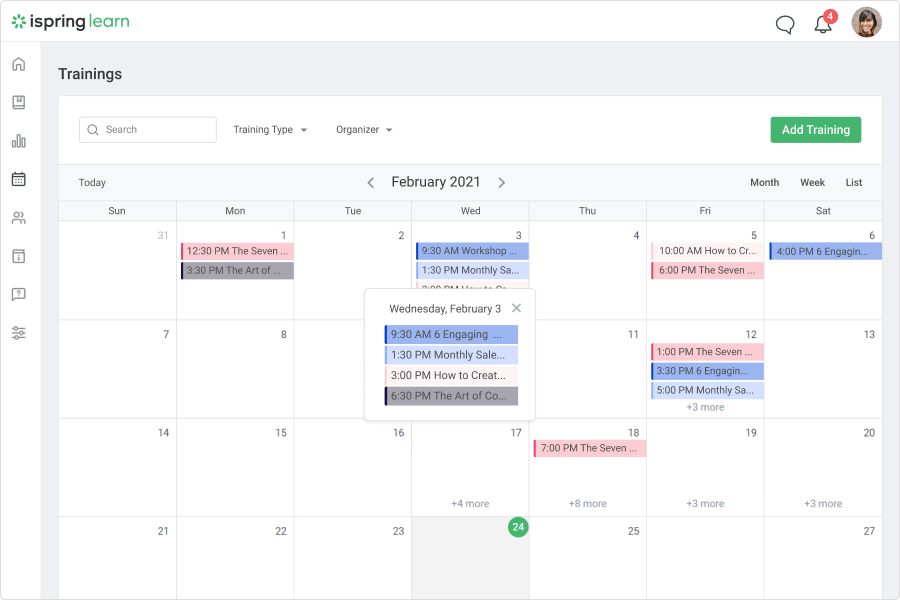The height and width of the screenshot is (600, 900).
Task: Click the Add Training button
Action: pyautogui.click(x=815, y=130)
